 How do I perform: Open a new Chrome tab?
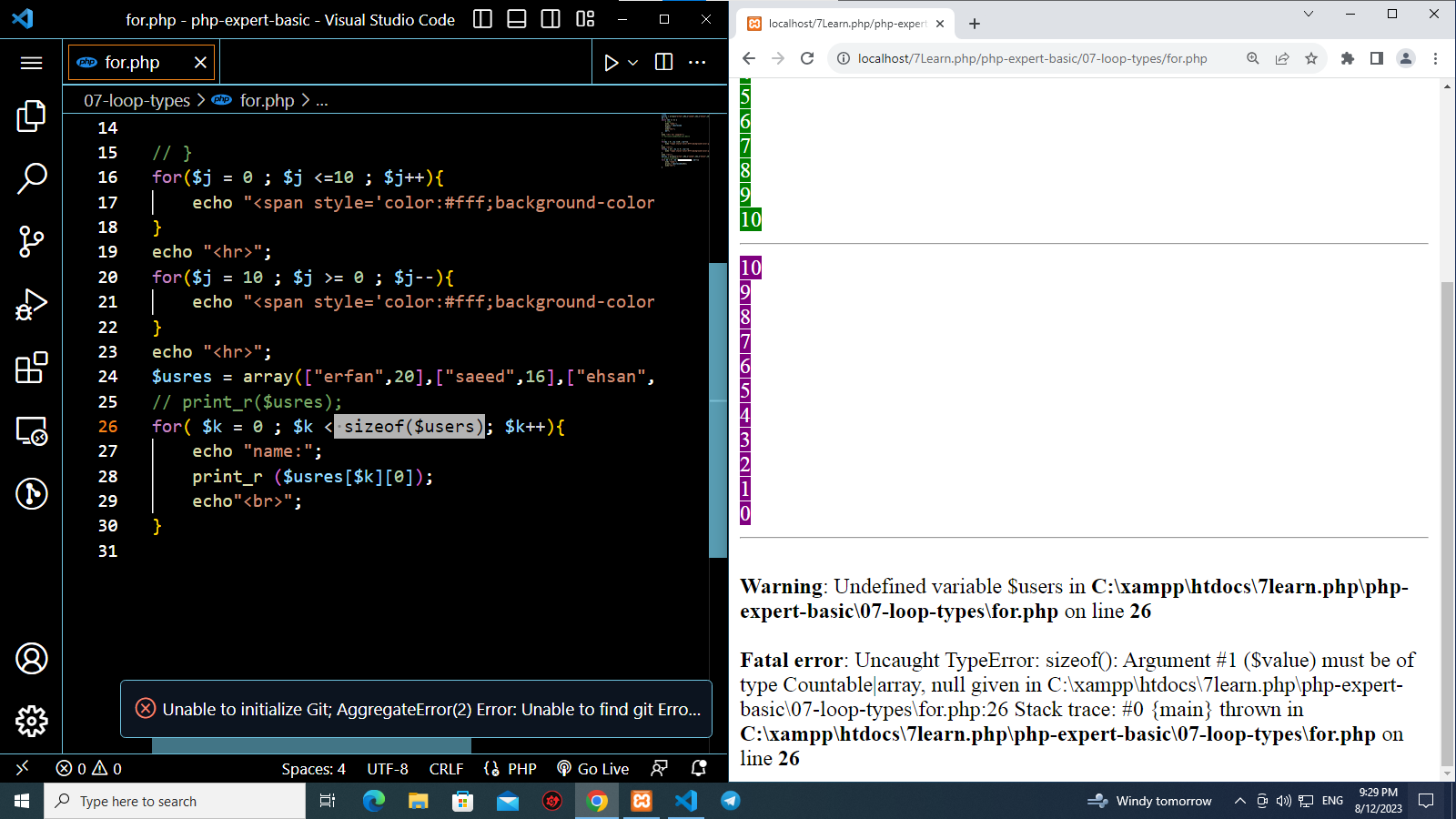[975, 24]
